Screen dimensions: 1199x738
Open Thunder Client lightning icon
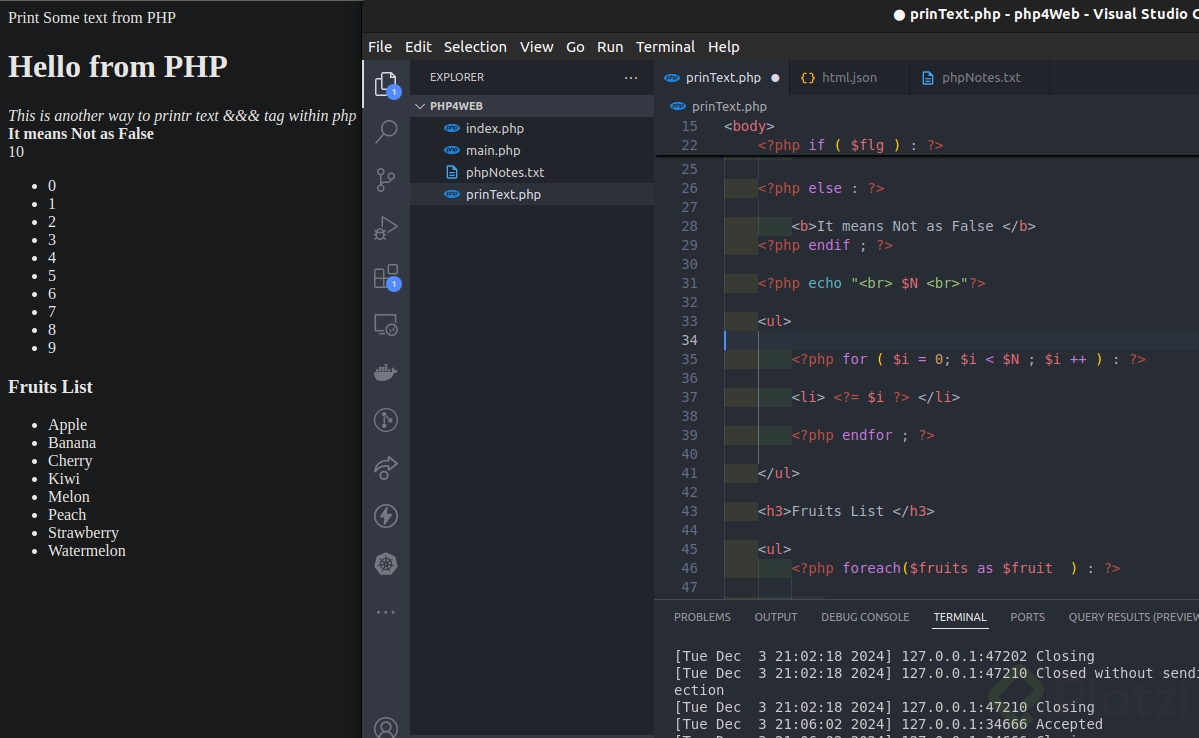tap(386, 516)
